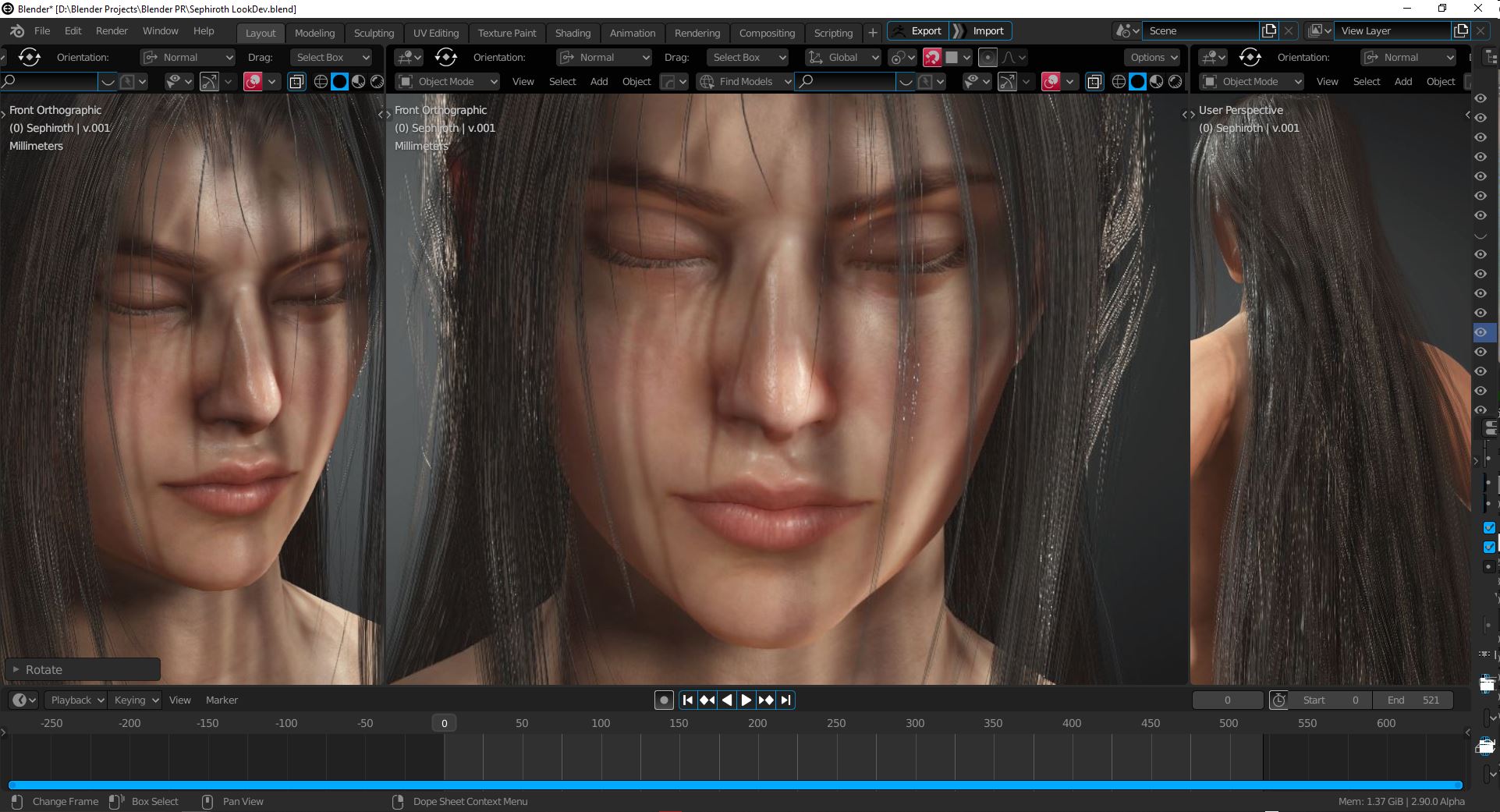Open the center viewport View menu
This screenshot has width=1500, height=812.
(x=523, y=81)
